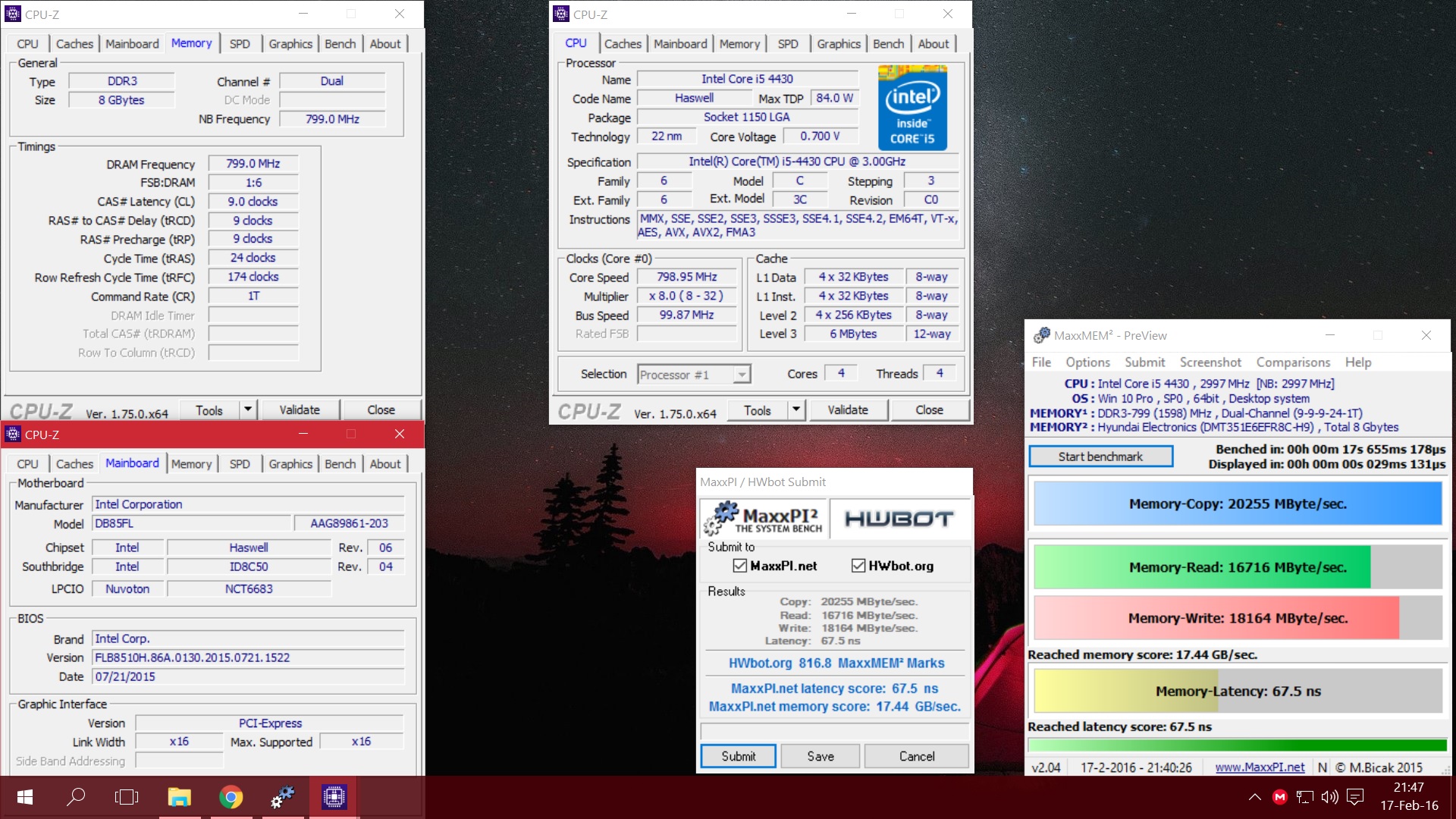Click HWBOT logo in submit dialog

(x=899, y=519)
